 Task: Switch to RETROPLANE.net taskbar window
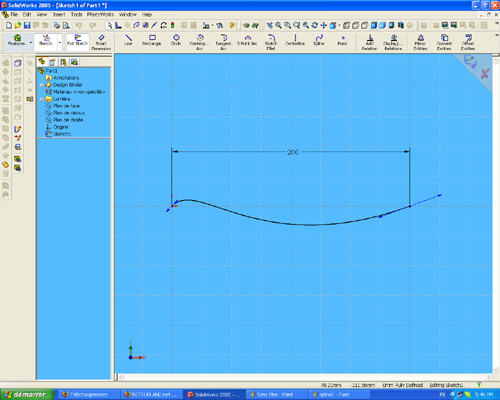point(152,395)
